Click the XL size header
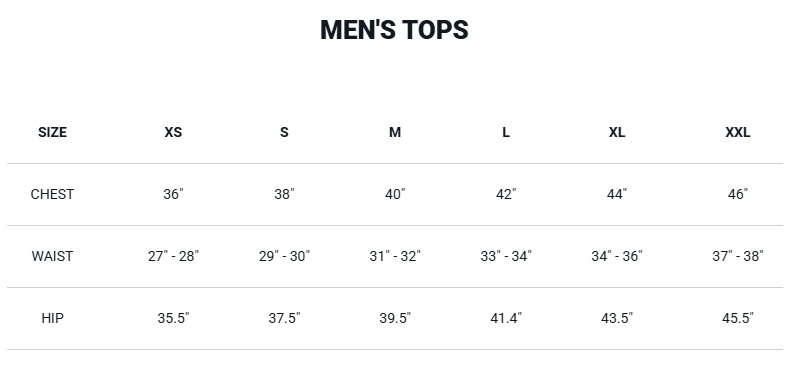The height and width of the screenshot is (375, 789). pos(617,132)
